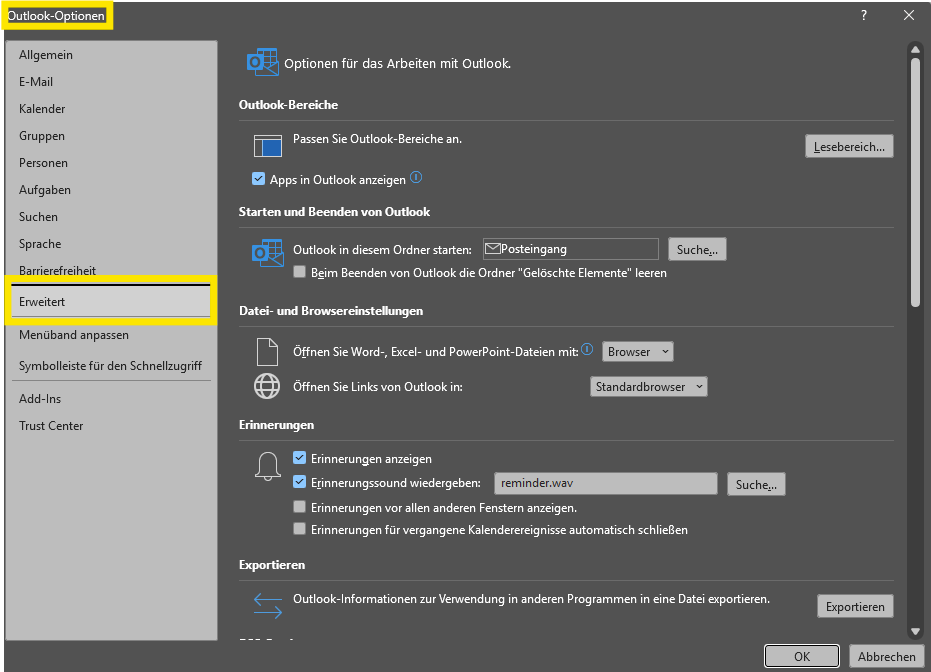Click the vertical scrollbar down arrow
931x672 pixels.
click(915, 631)
